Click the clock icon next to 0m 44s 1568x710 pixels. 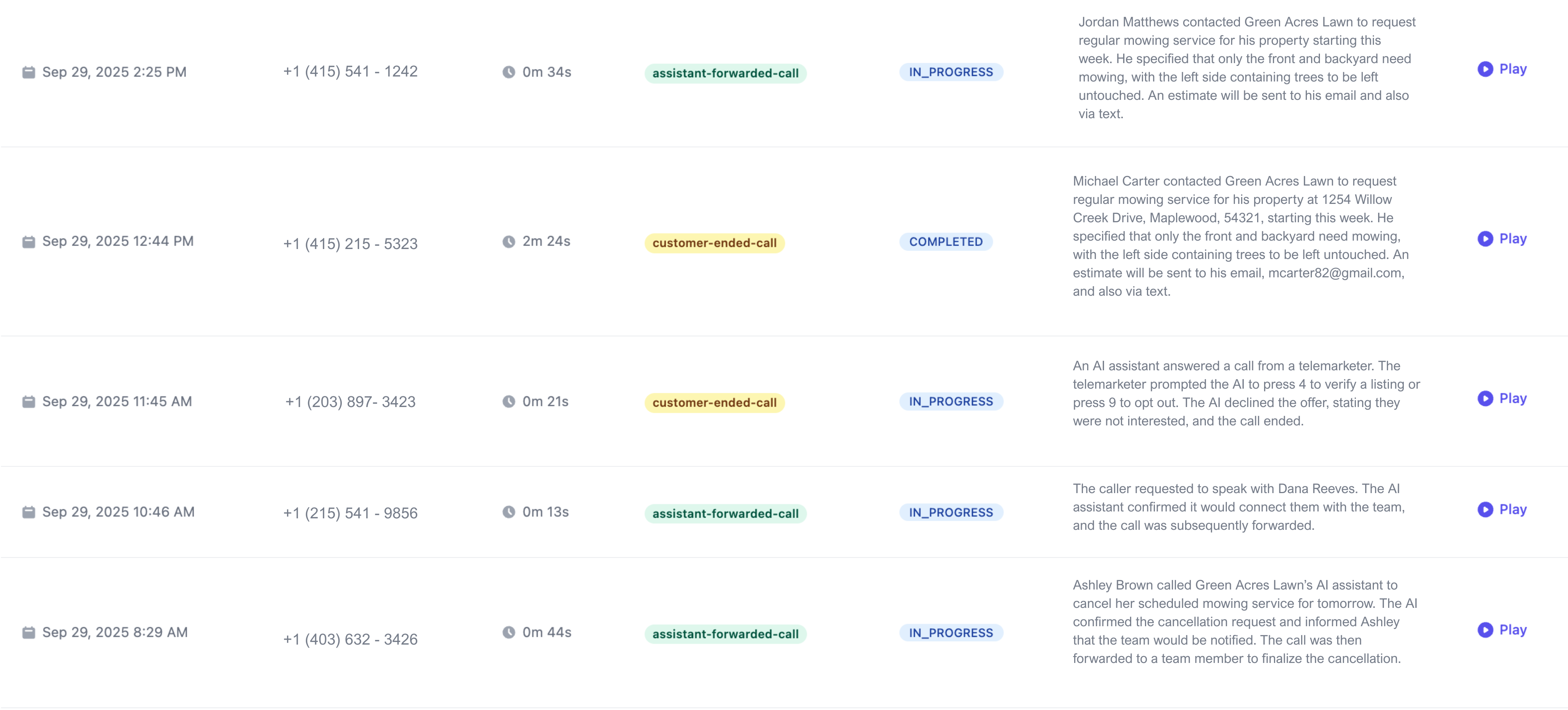click(510, 632)
